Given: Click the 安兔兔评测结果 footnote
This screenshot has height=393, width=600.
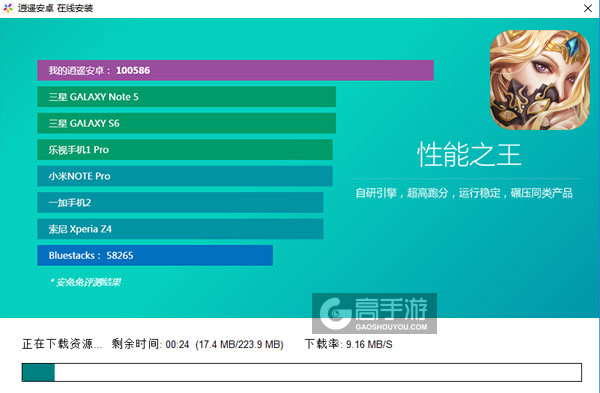Looking at the screenshot, I should [85, 282].
